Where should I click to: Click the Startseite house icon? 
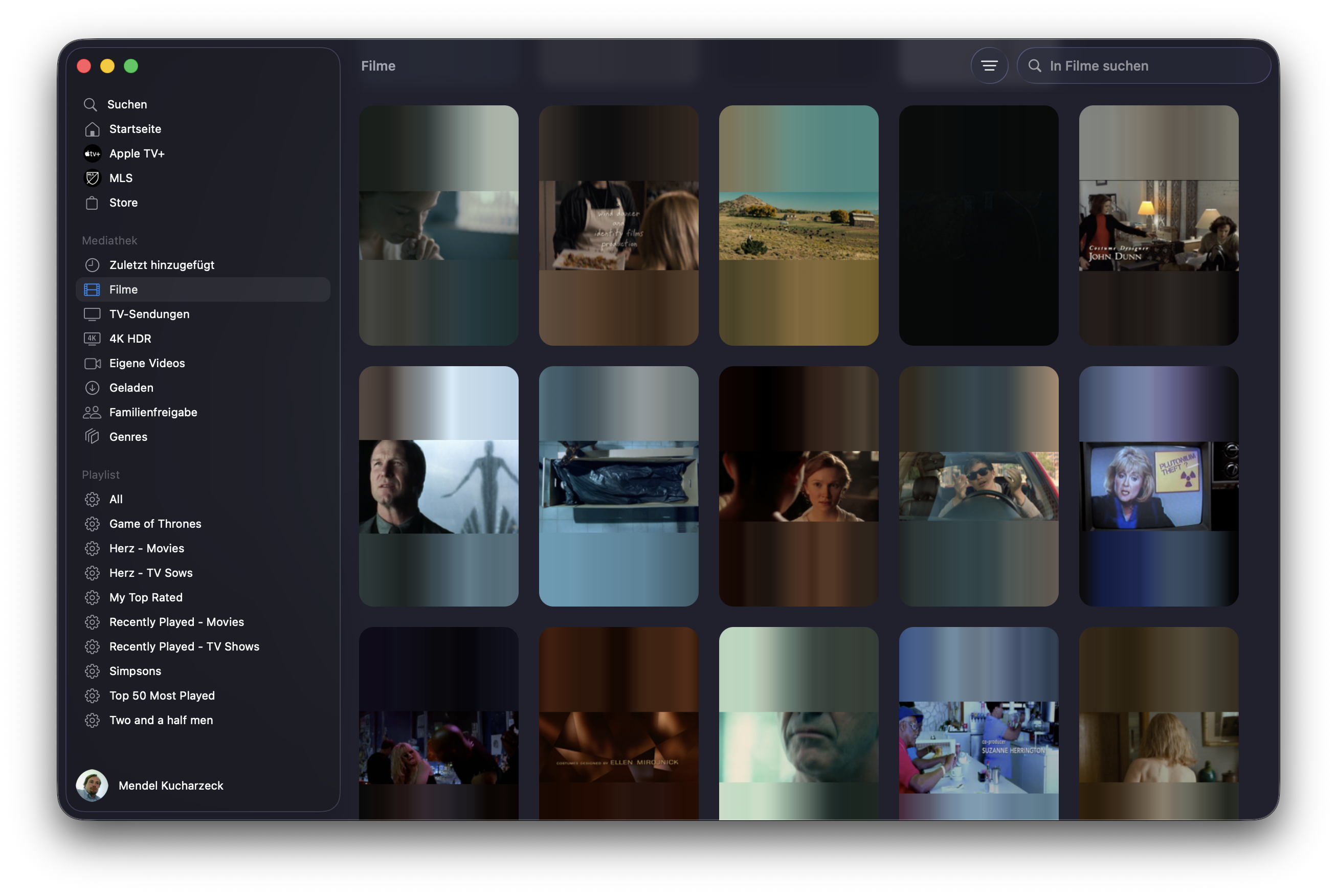(92, 129)
